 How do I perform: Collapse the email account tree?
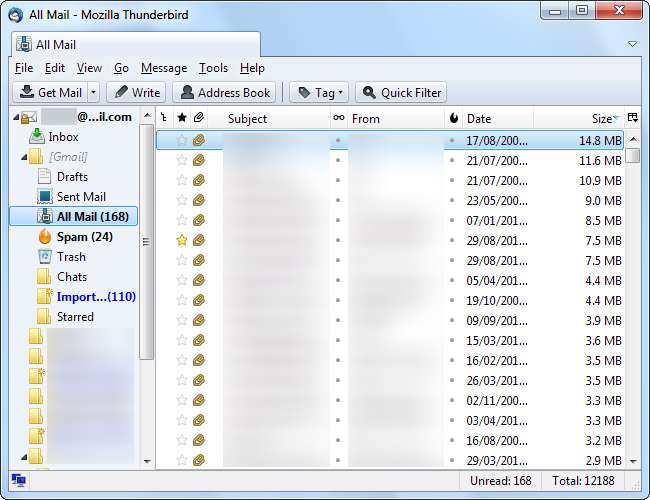(x=16, y=118)
